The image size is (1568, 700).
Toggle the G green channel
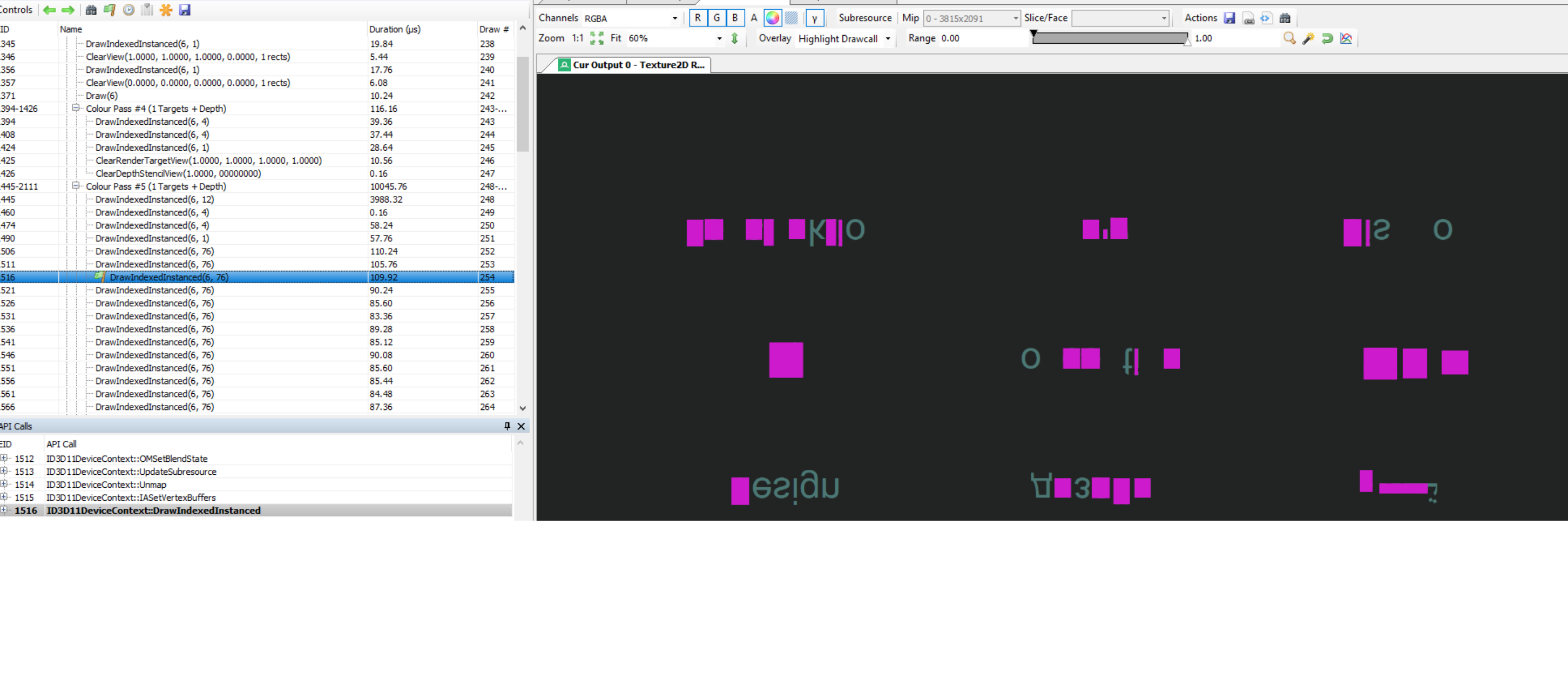coord(717,18)
